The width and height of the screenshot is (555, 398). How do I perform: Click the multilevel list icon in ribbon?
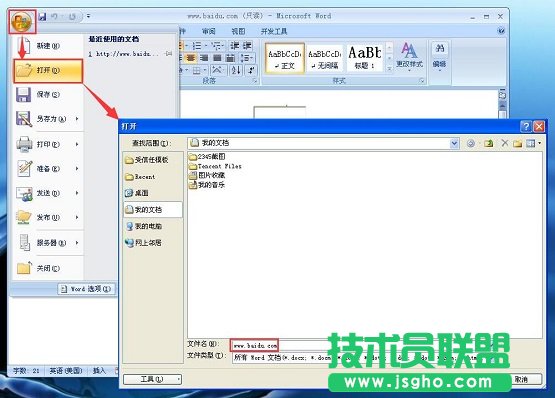217,46
